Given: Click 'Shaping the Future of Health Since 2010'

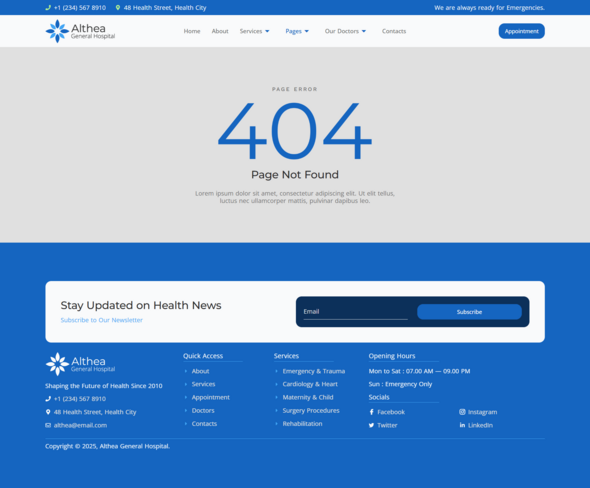Looking at the screenshot, I should click(104, 386).
